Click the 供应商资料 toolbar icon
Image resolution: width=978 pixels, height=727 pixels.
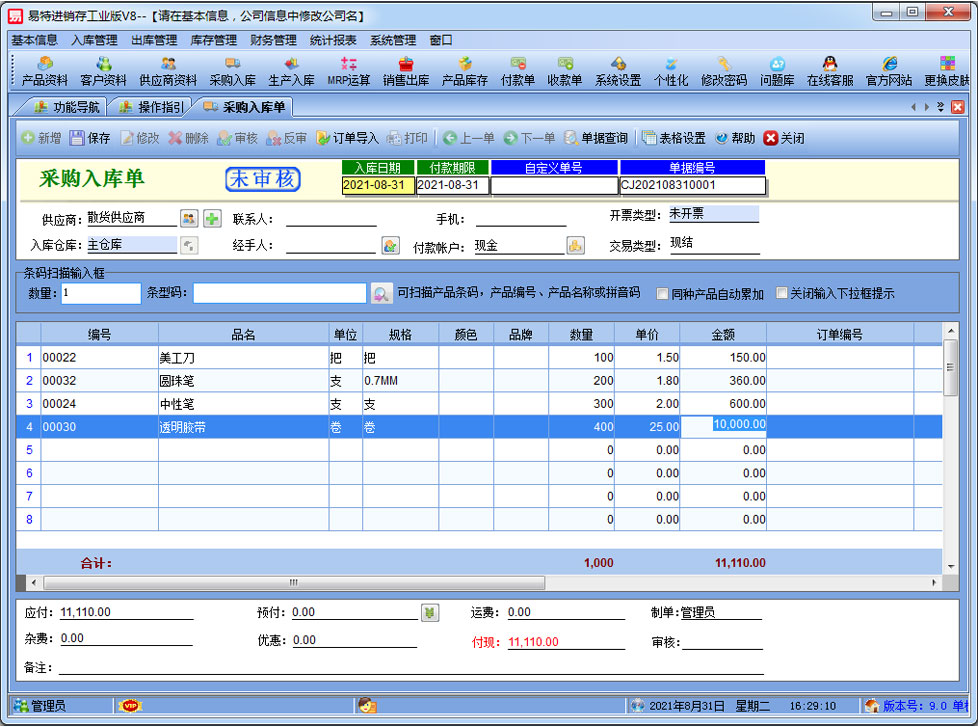point(168,71)
